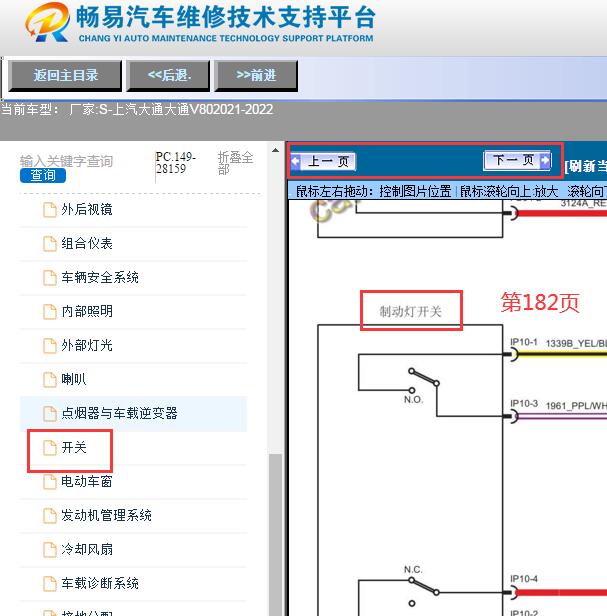Click document icon beside 车载诊断系统
This screenshot has height=616, width=607.
tap(50, 583)
